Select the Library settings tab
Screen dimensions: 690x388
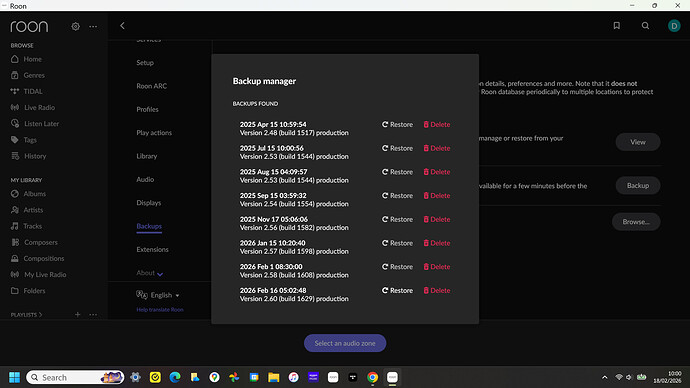(x=147, y=156)
